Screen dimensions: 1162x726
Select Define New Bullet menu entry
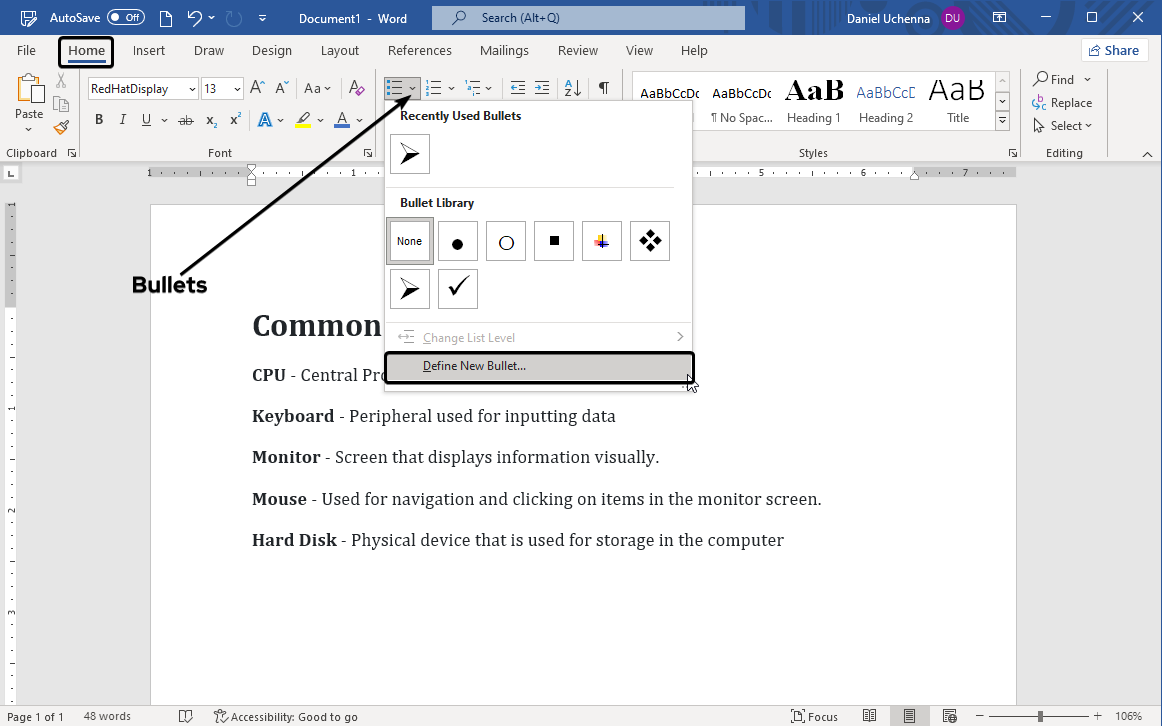pyautogui.click(x=474, y=366)
